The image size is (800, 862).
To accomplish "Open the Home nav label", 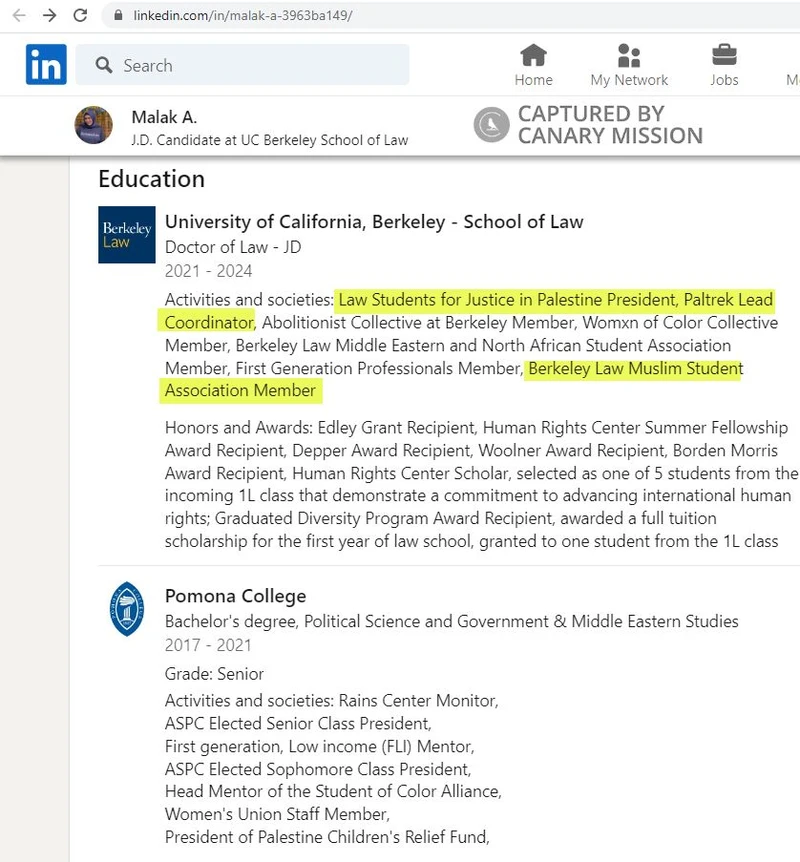I will click(533, 80).
